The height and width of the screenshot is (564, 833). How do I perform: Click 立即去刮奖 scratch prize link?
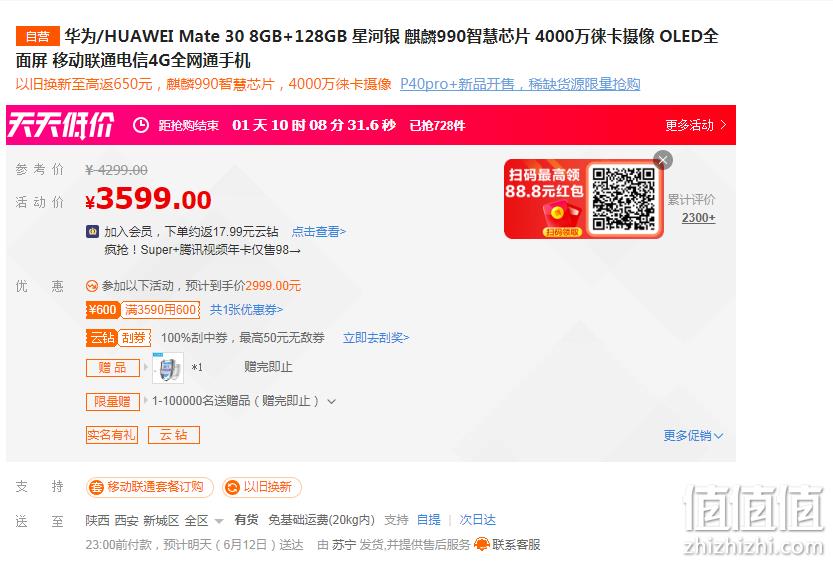pyautogui.click(x=376, y=338)
